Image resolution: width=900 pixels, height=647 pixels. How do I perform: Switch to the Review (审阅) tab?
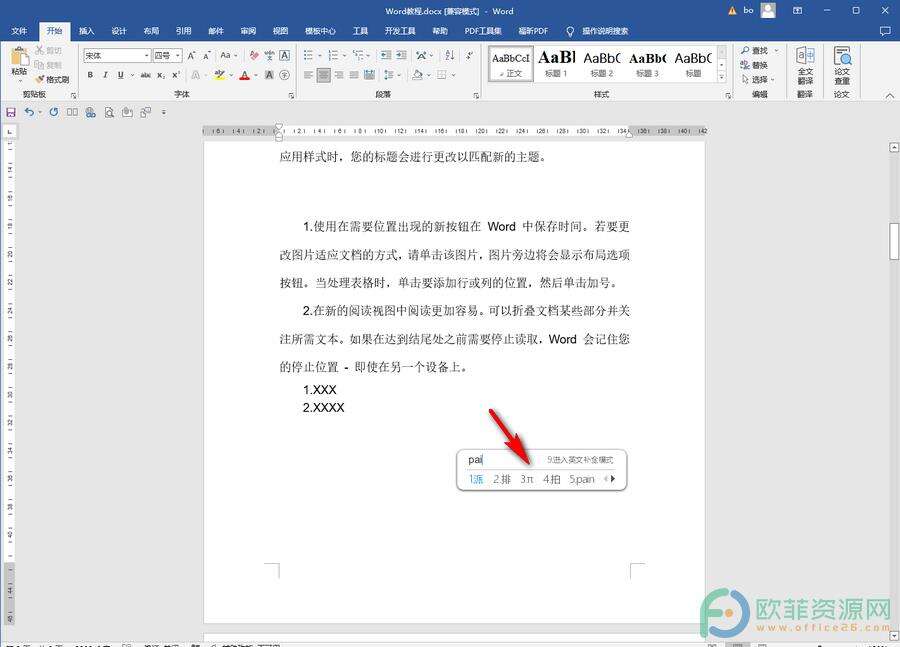(x=248, y=31)
